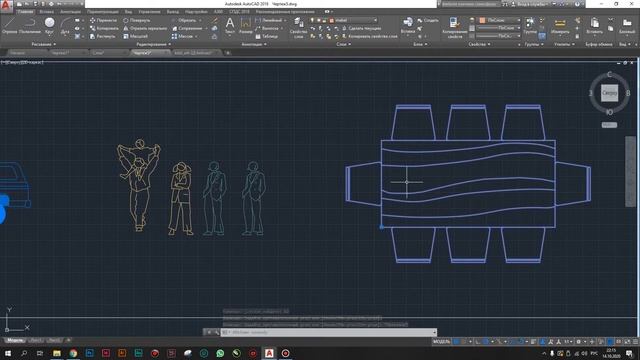
Task: Click the Копировать (Copy) tool
Action: [104, 28]
